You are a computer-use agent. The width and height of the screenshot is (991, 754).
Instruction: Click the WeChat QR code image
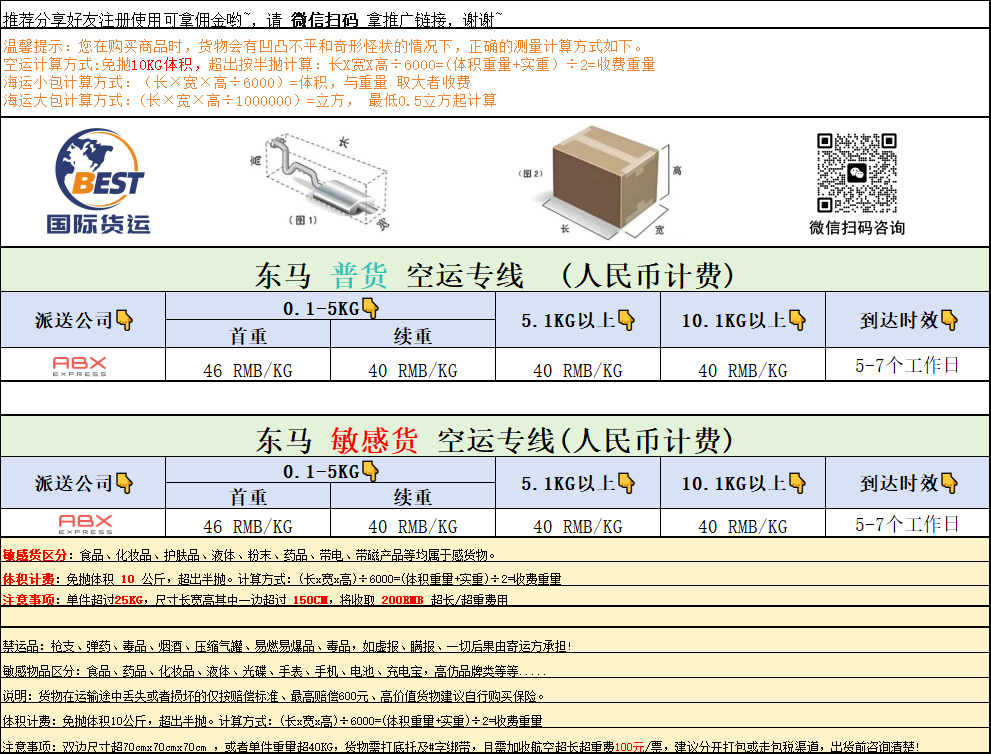pos(856,173)
